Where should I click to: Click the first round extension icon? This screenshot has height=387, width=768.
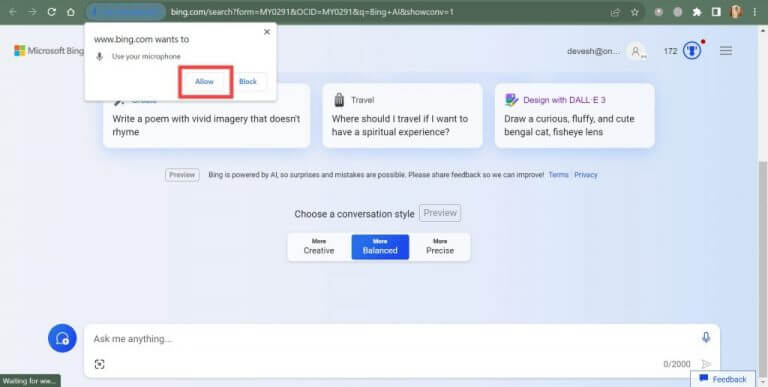pos(659,12)
